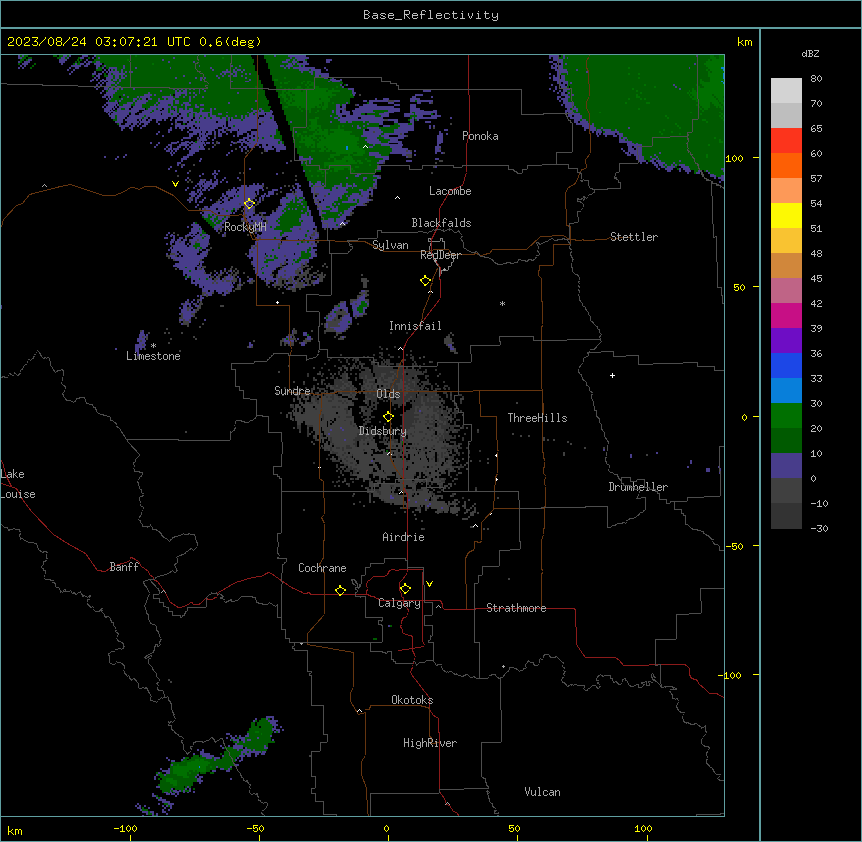
Task: Click the Vulcan label
Action: (x=542, y=792)
